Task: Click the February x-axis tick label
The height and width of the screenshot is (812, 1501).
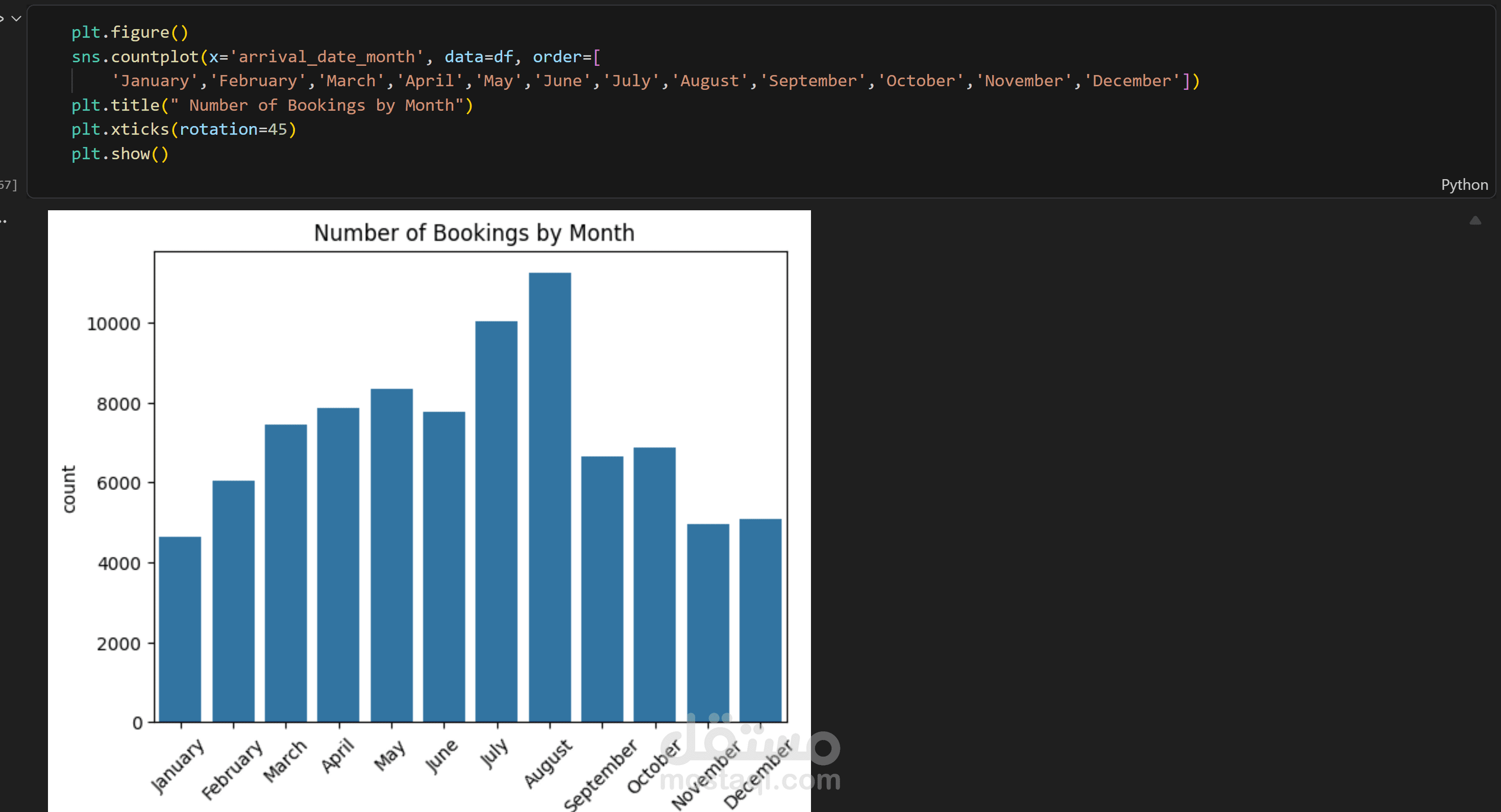Action: [231, 770]
